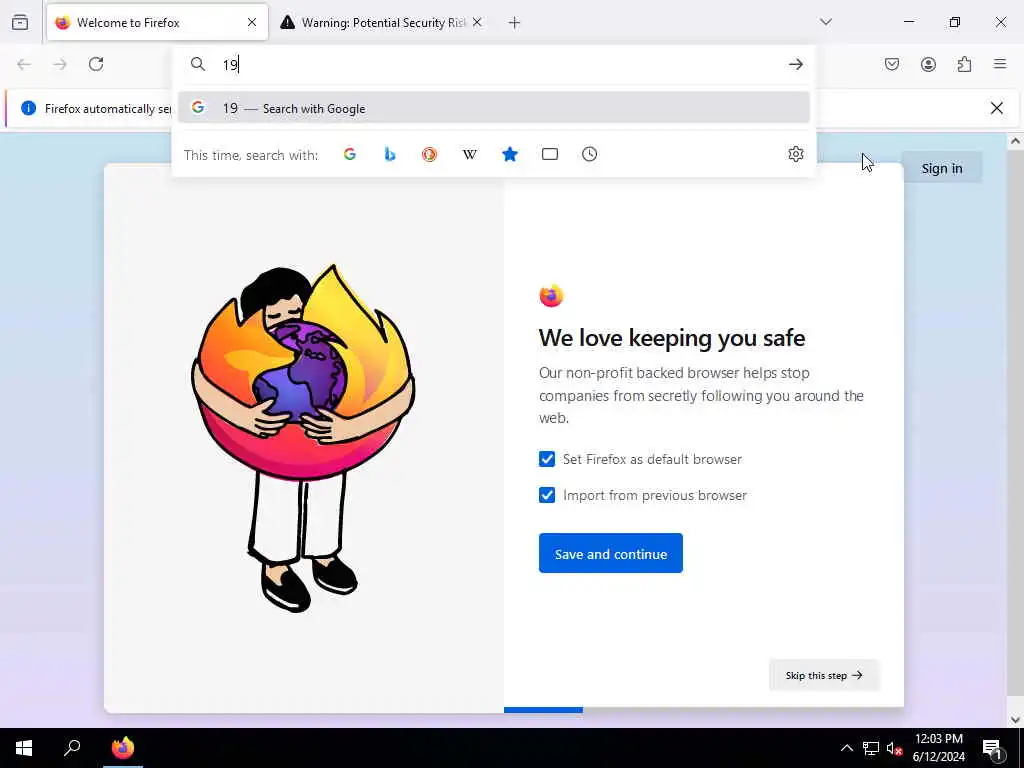Uncheck Import from previous browser

pos(547,495)
